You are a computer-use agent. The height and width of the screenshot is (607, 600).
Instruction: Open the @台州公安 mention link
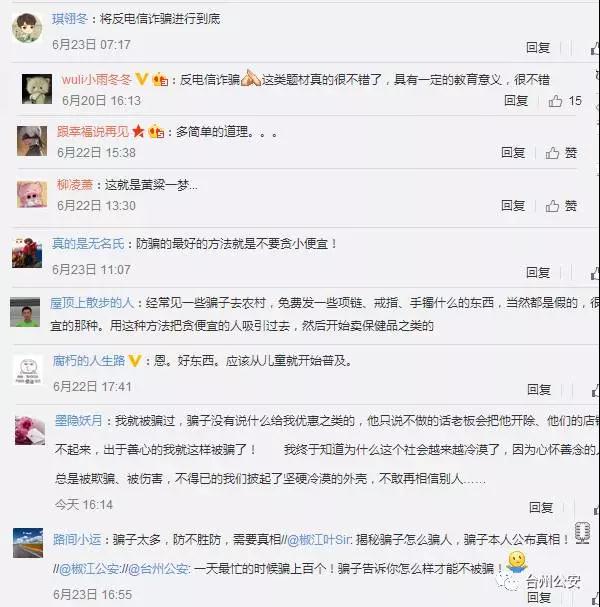point(159,569)
